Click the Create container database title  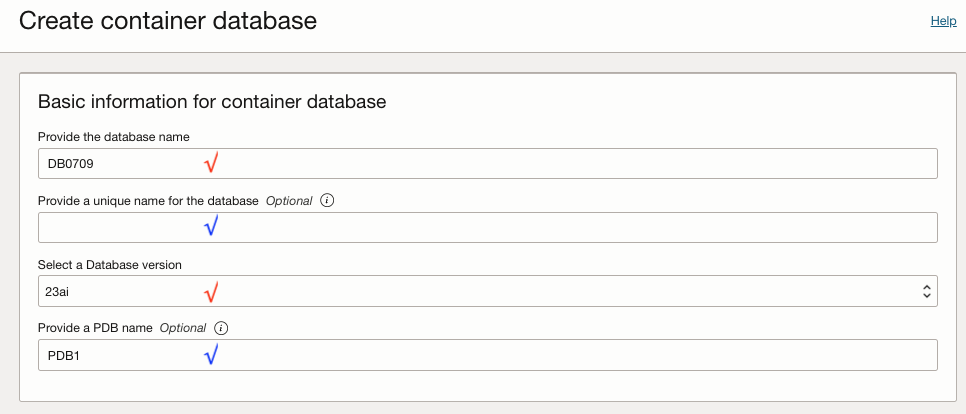[x=168, y=21]
